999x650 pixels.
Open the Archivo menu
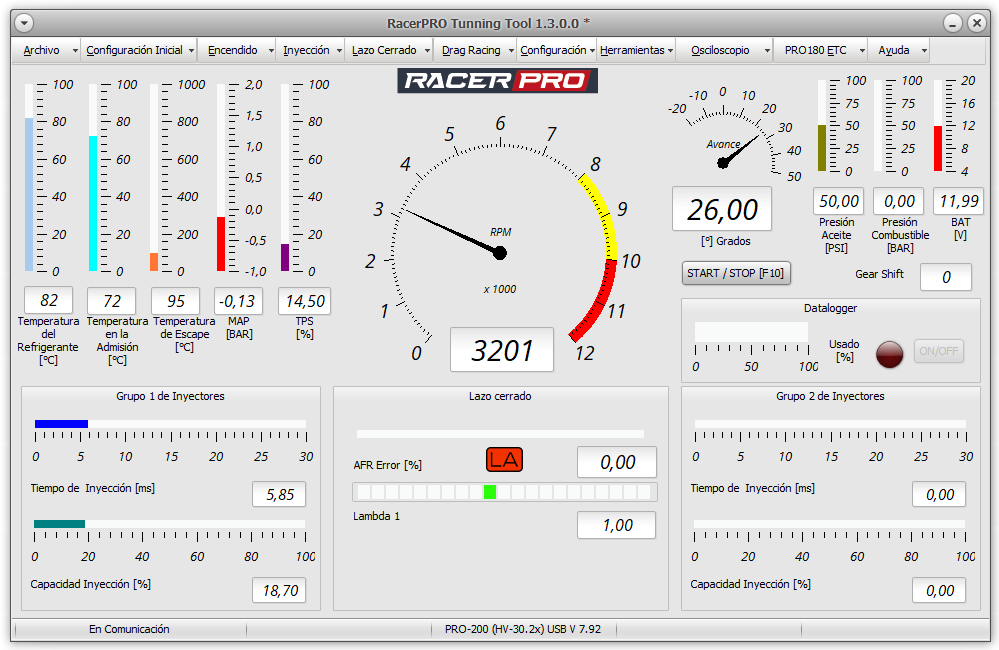coord(41,50)
